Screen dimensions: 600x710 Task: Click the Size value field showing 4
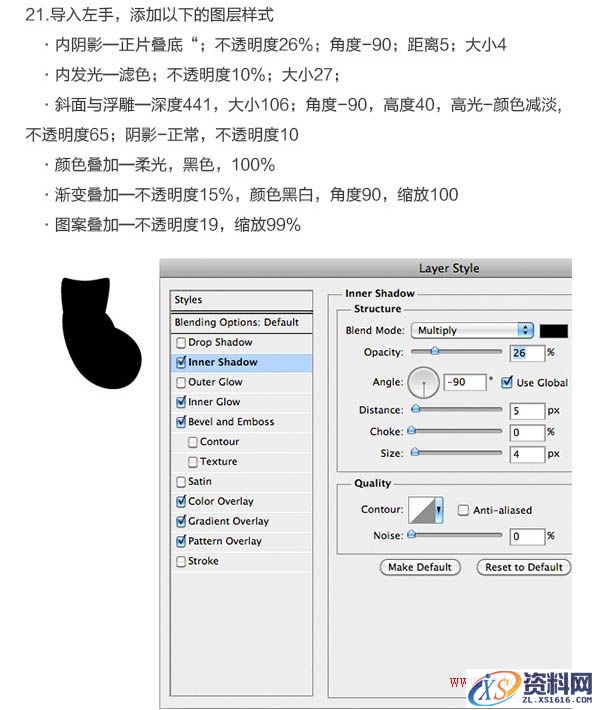coord(527,454)
